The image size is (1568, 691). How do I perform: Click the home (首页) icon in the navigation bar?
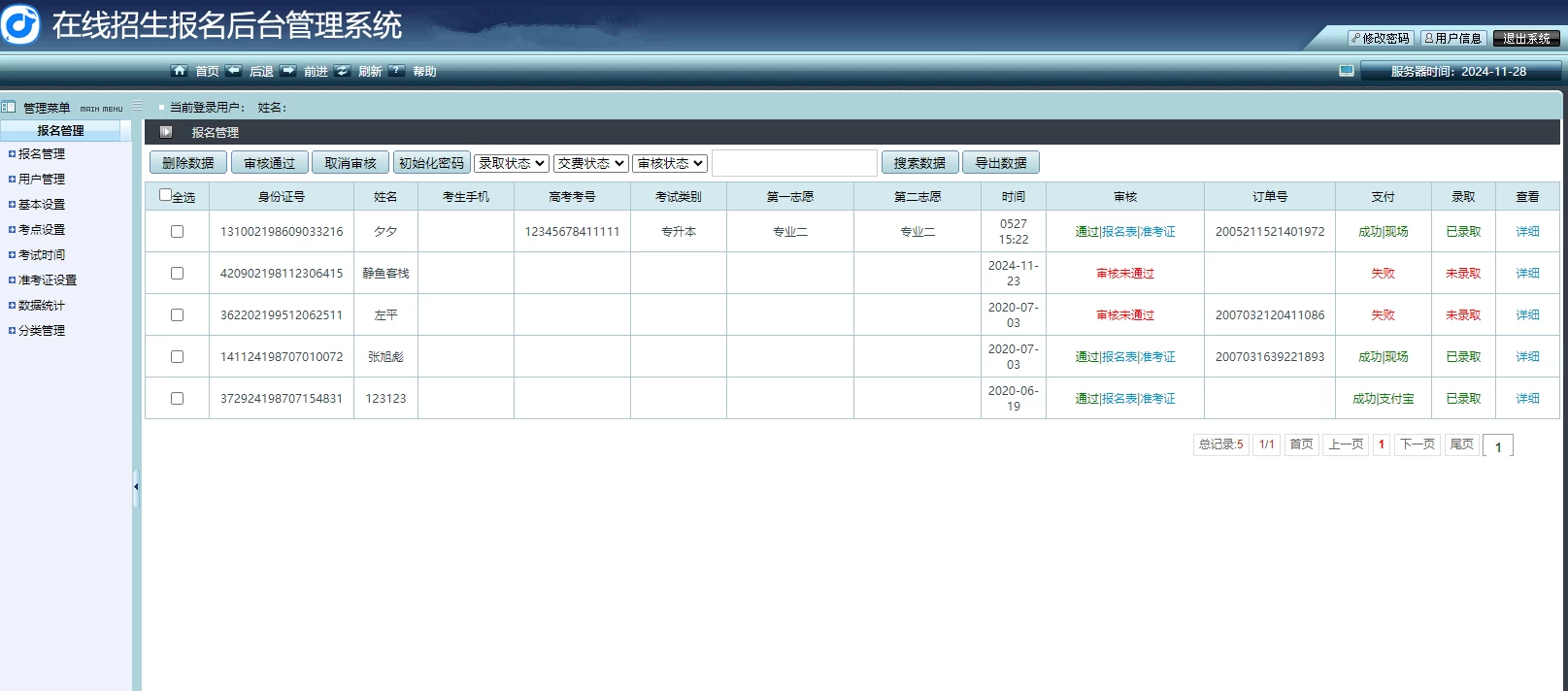[x=179, y=71]
